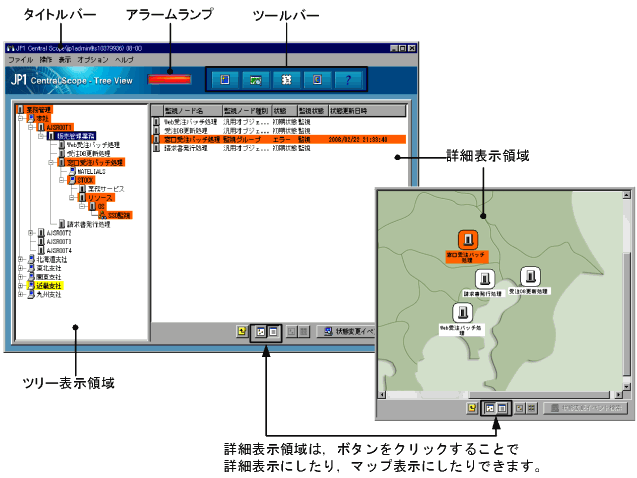Collapse 窓口受注バッチ処理 node in the tree
The image size is (637, 478).
(51, 162)
